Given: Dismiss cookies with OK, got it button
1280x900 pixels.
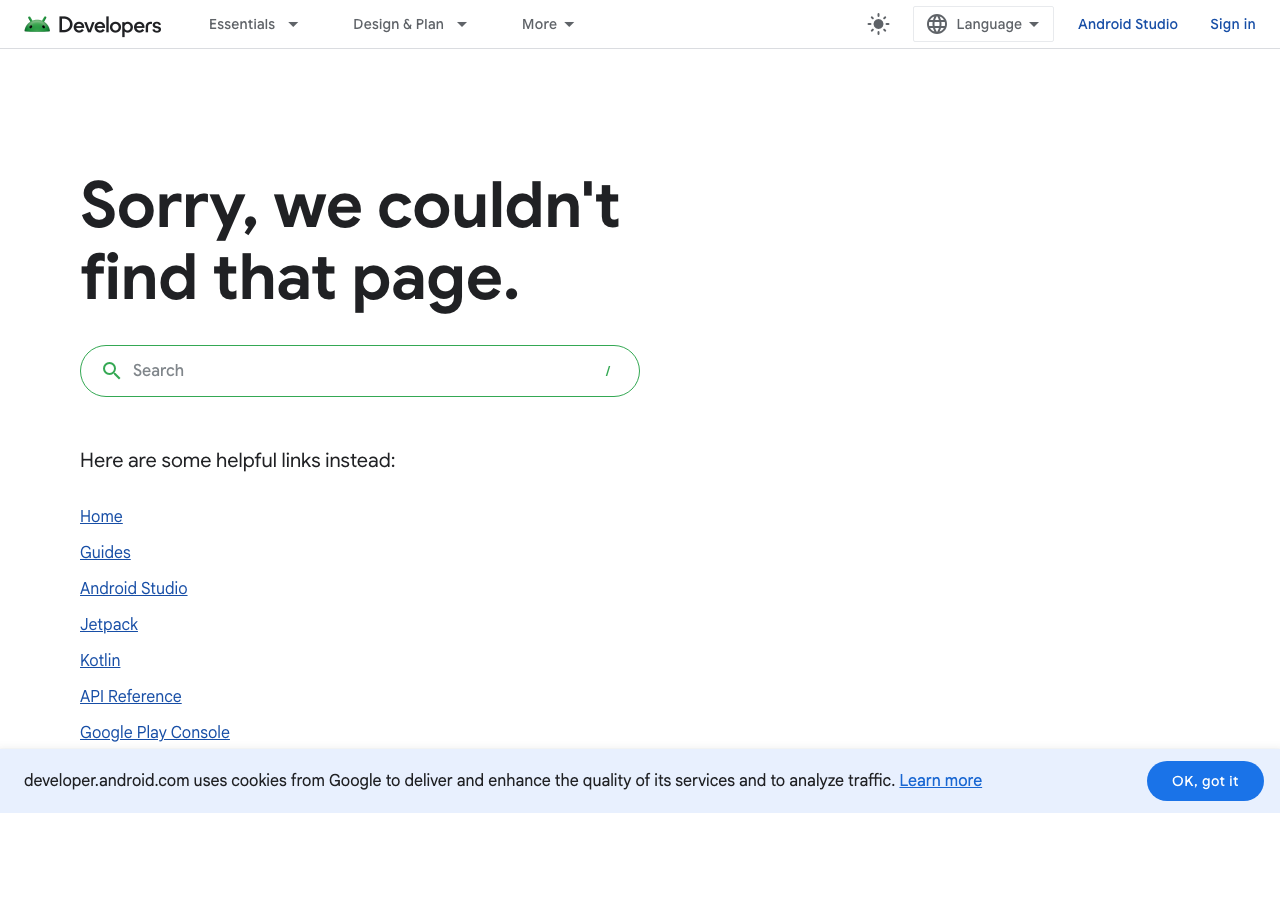Looking at the screenshot, I should coord(1205,781).
